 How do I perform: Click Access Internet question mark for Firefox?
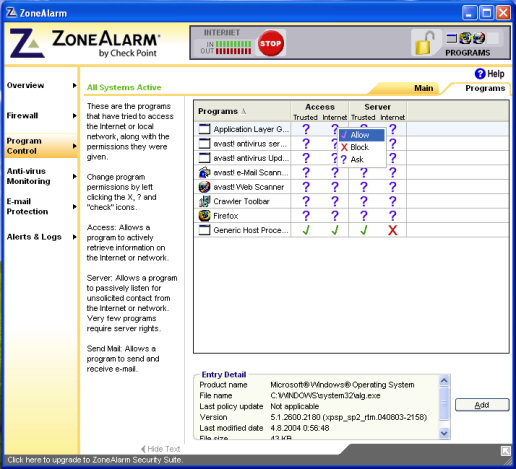coord(335,216)
